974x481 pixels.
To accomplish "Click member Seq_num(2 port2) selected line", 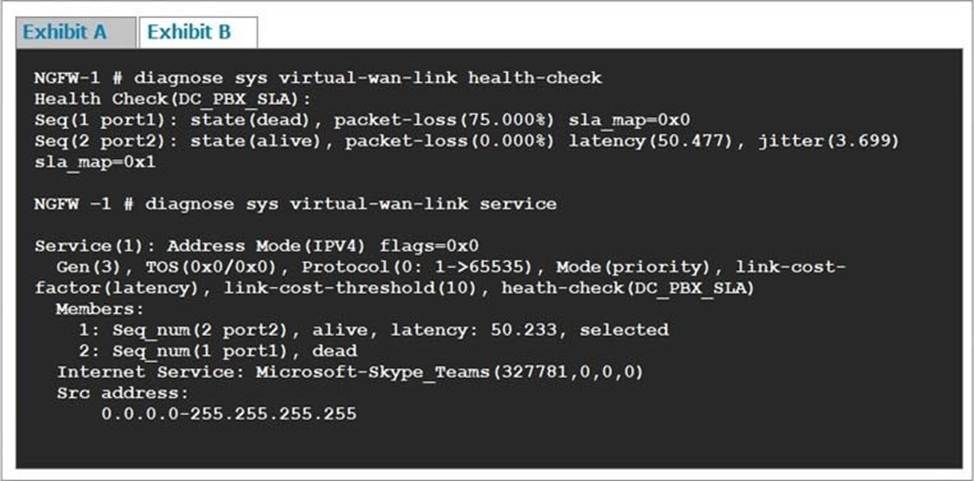I will point(373,329).
